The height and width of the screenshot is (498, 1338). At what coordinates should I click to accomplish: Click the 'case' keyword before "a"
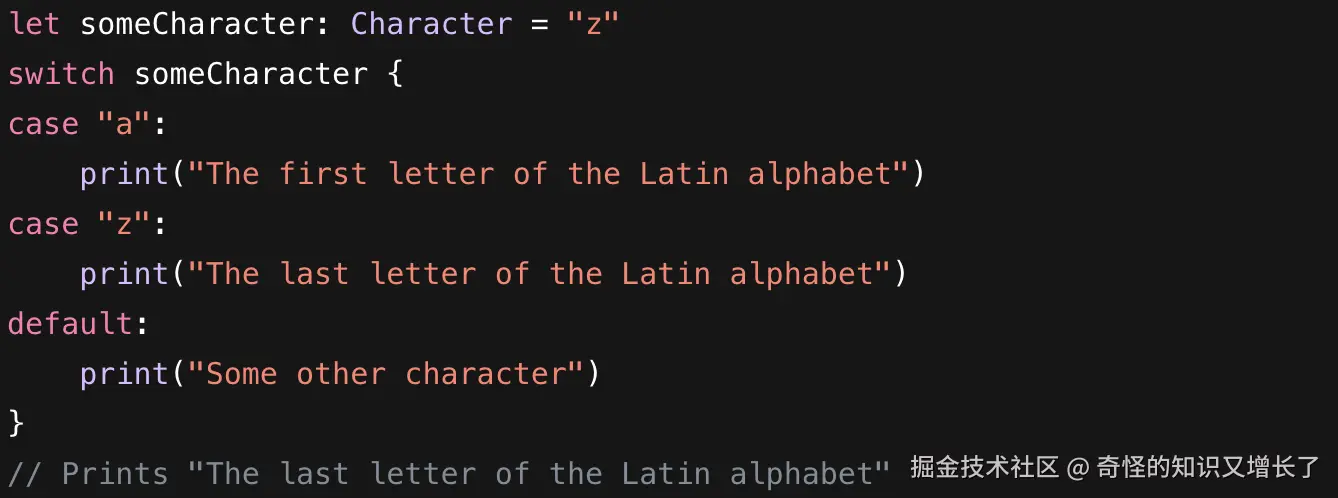pyautogui.click(x=44, y=124)
